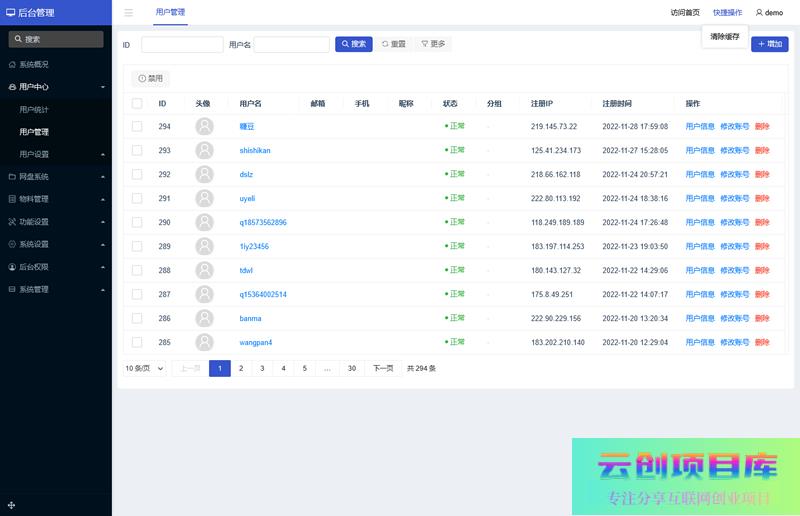This screenshot has height=516, width=800.
Task: Go to page 30
Action: [x=352, y=368]
